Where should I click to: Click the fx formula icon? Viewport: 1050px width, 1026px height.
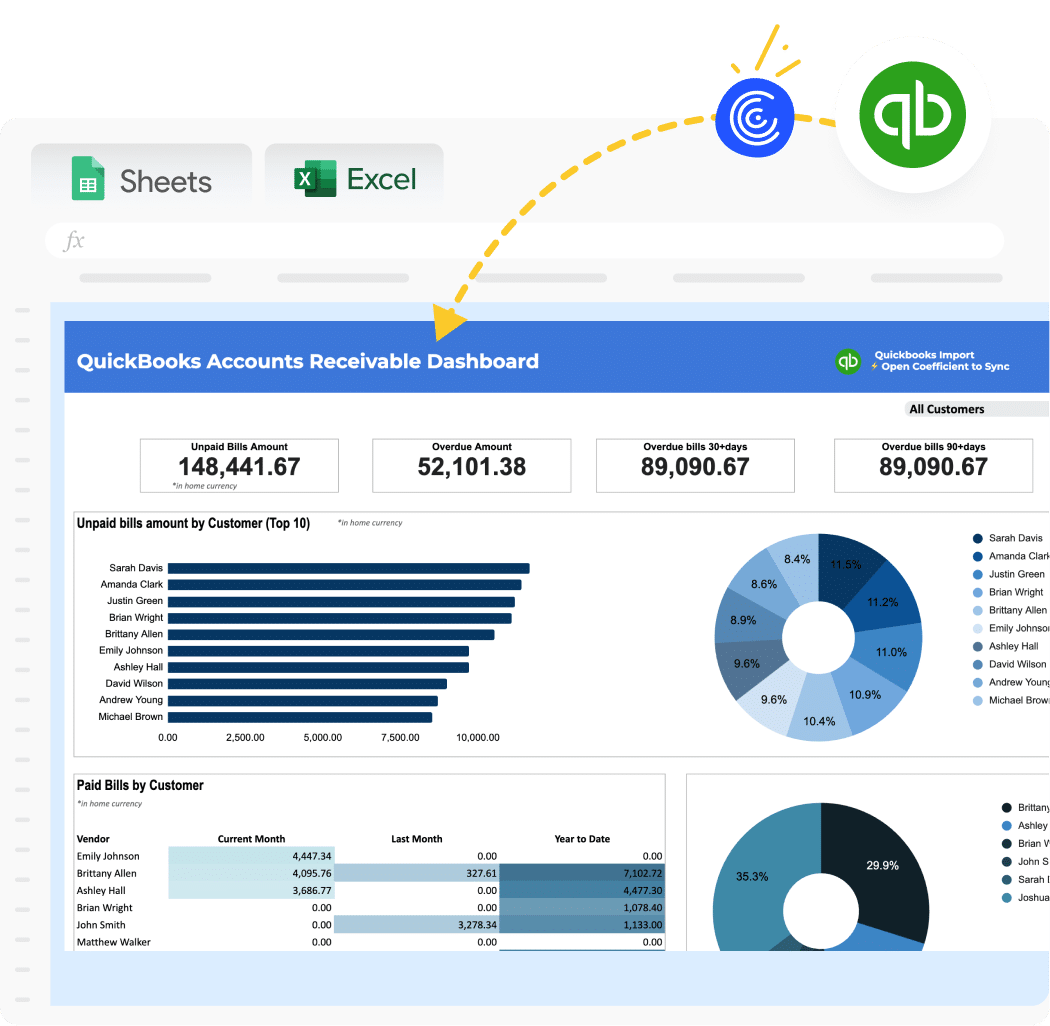coord(74,240)
